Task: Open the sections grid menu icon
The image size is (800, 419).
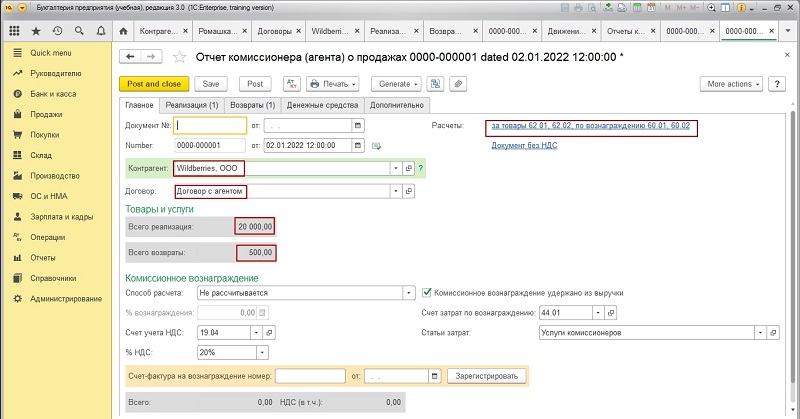Action: pyautogui.click(x=14, y=31)
